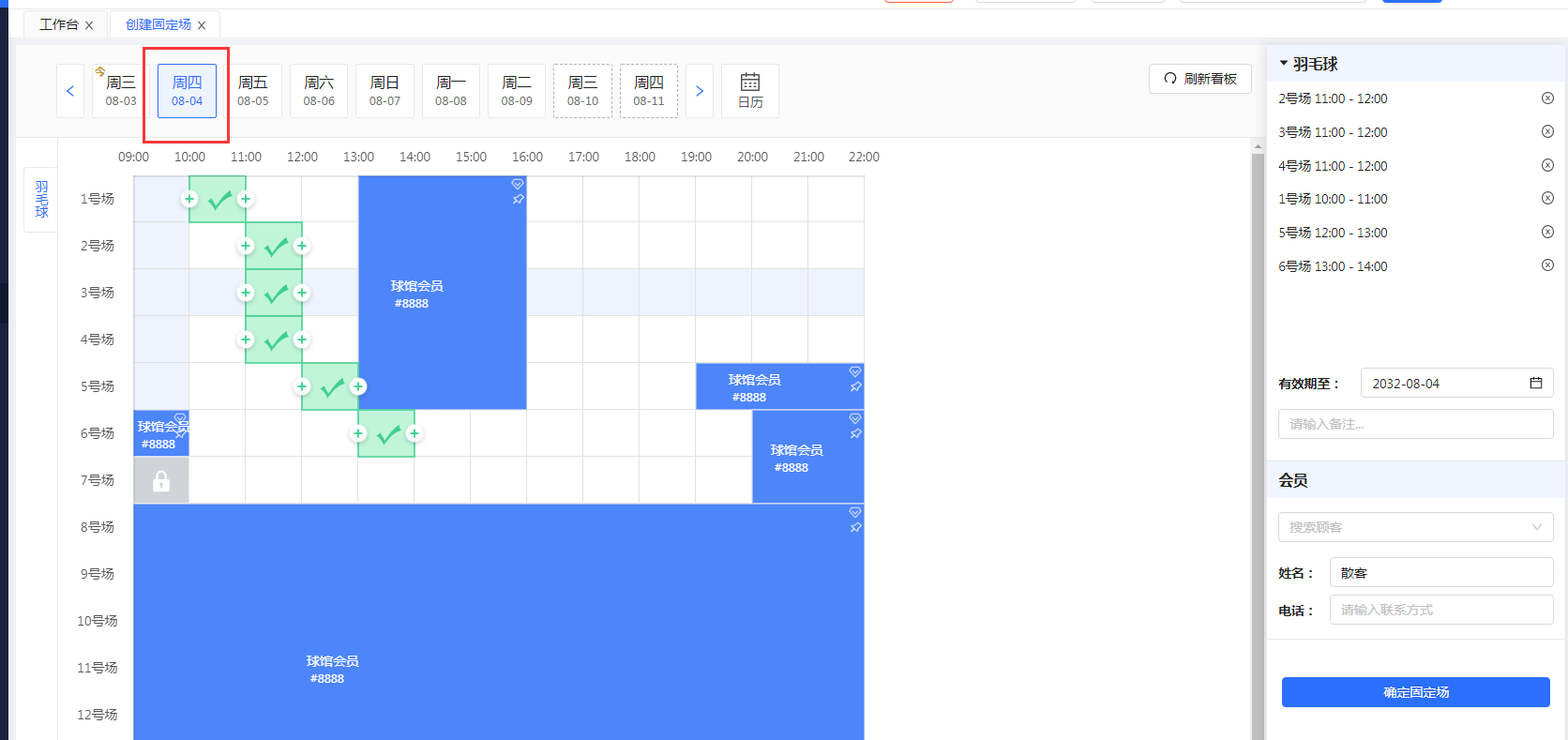Extend 1号场 selection with right plus icon

[x=246, y=199]
